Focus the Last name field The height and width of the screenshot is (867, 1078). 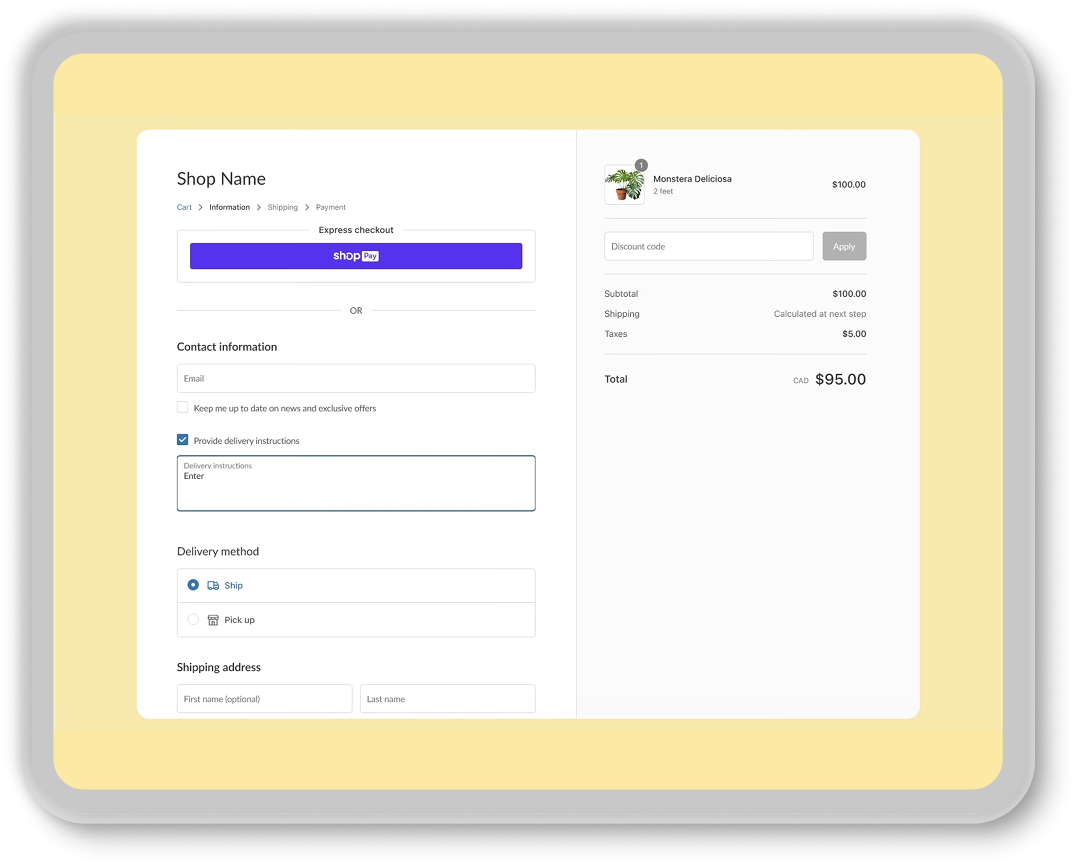tap(447, 699)
